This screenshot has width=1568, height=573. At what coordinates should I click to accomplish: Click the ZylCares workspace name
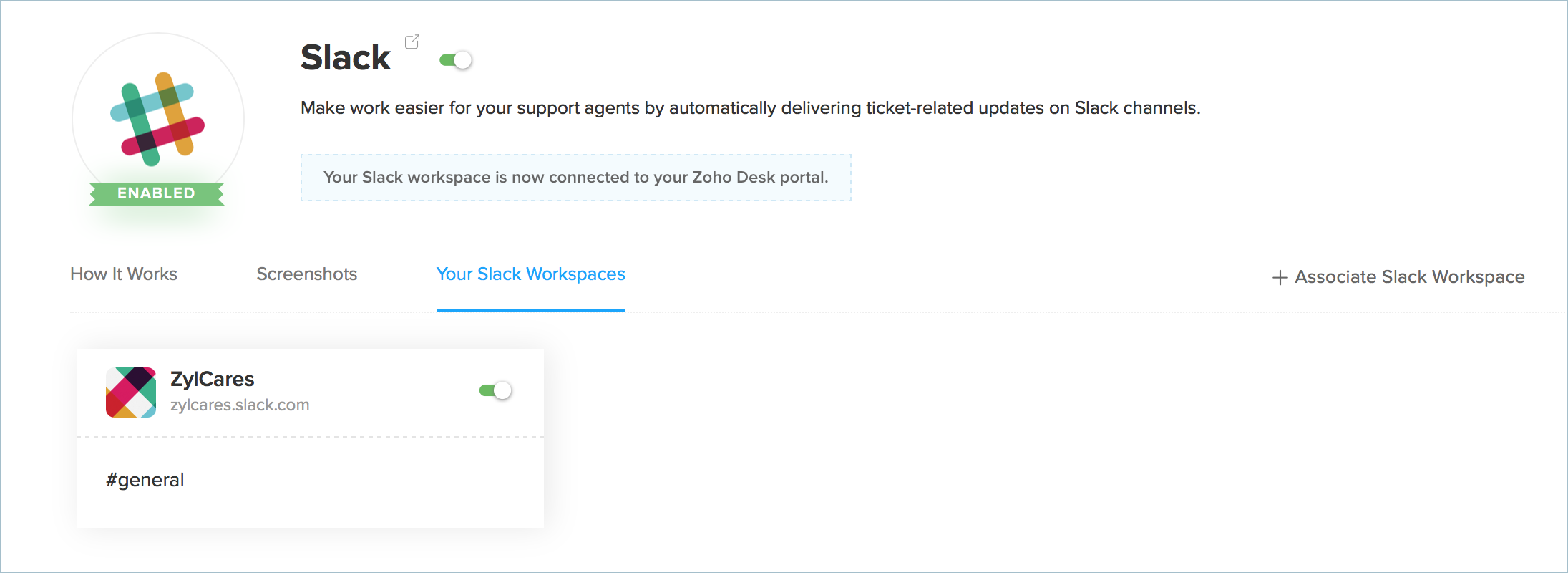[213, 379]
